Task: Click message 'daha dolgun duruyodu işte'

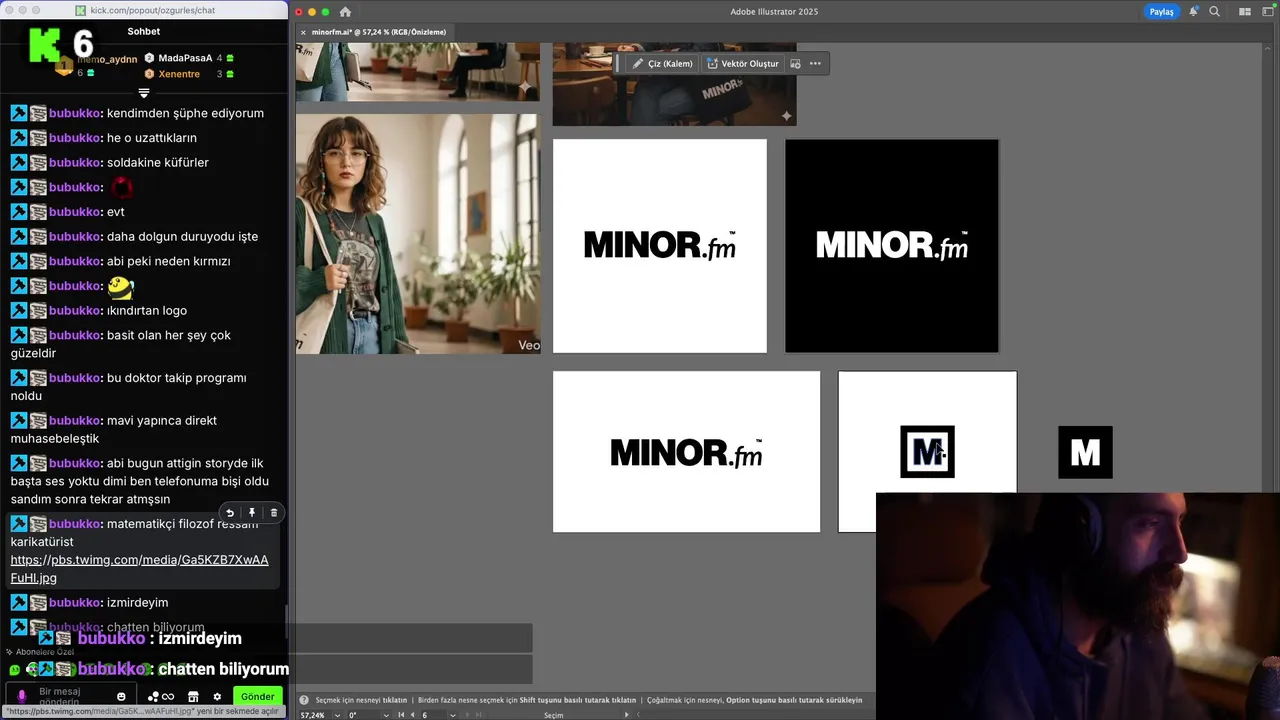Action: pos(182,236)
